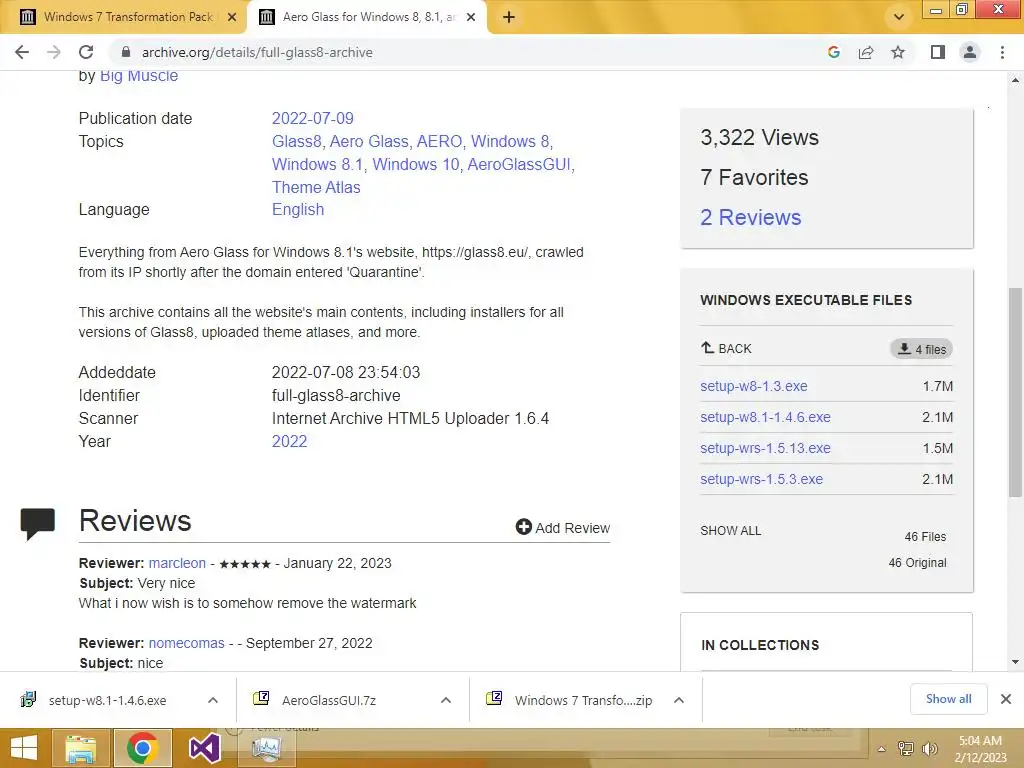Click SHOW ALL files link
Image resolution: width=1024 pixels, height=768 pixels.
coord(730,530)
